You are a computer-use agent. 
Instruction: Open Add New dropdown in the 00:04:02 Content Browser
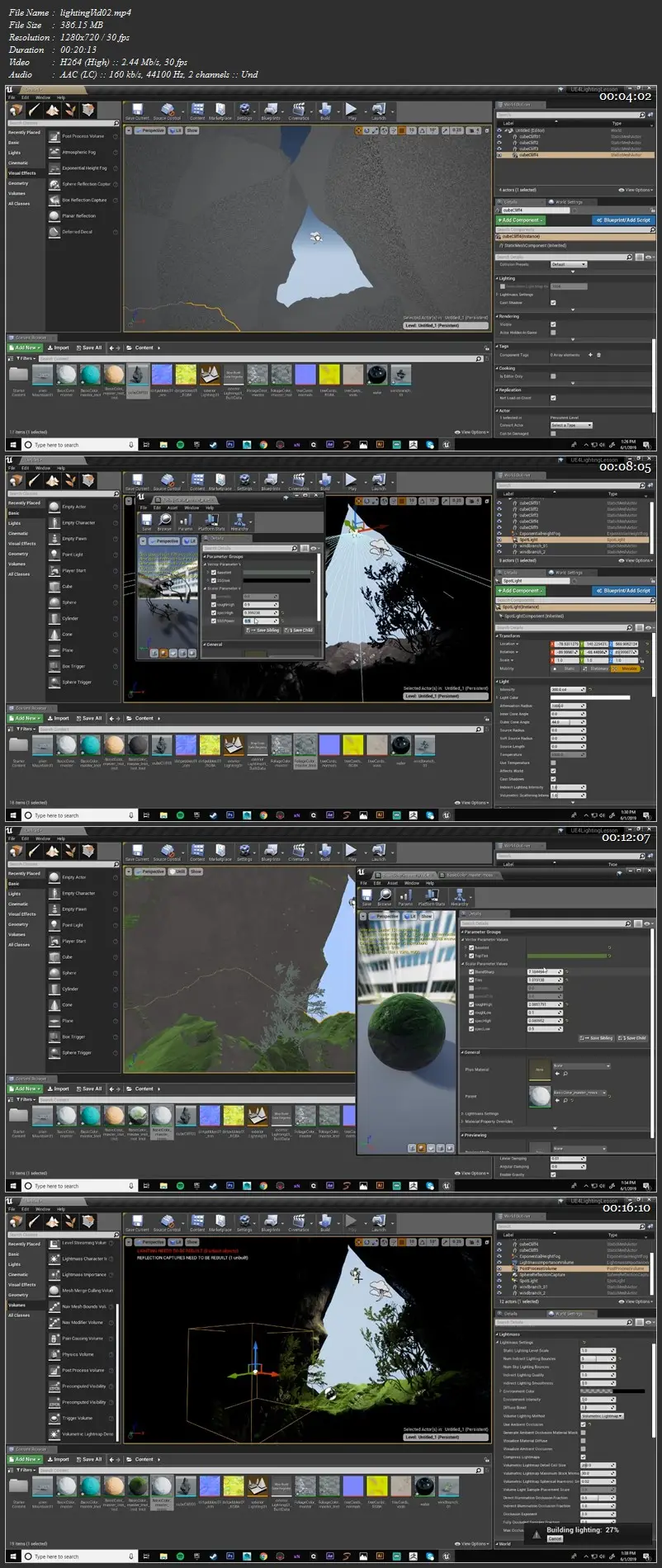[26, 347]
